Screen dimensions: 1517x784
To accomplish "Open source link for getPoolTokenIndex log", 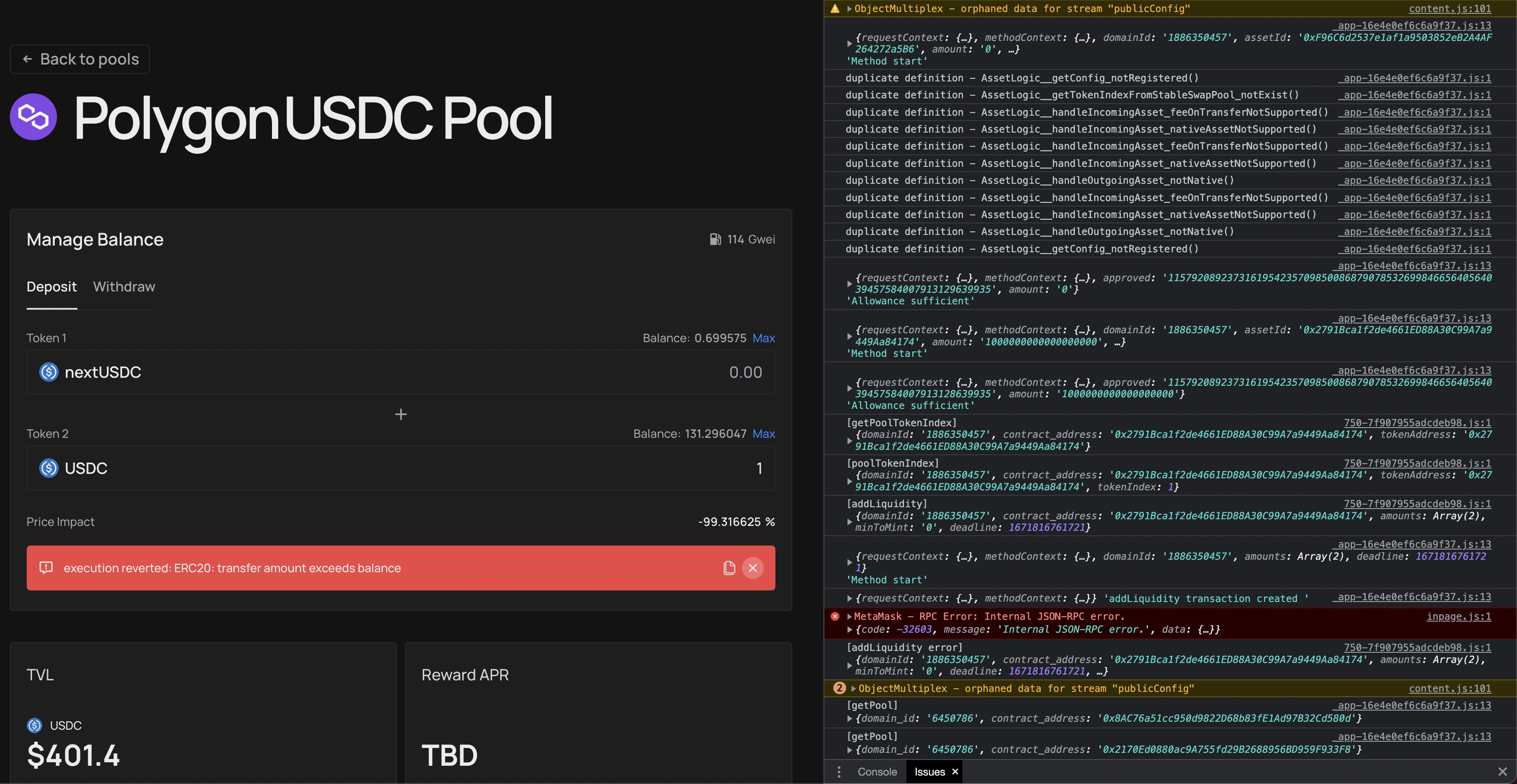I will pos(1417,423).
